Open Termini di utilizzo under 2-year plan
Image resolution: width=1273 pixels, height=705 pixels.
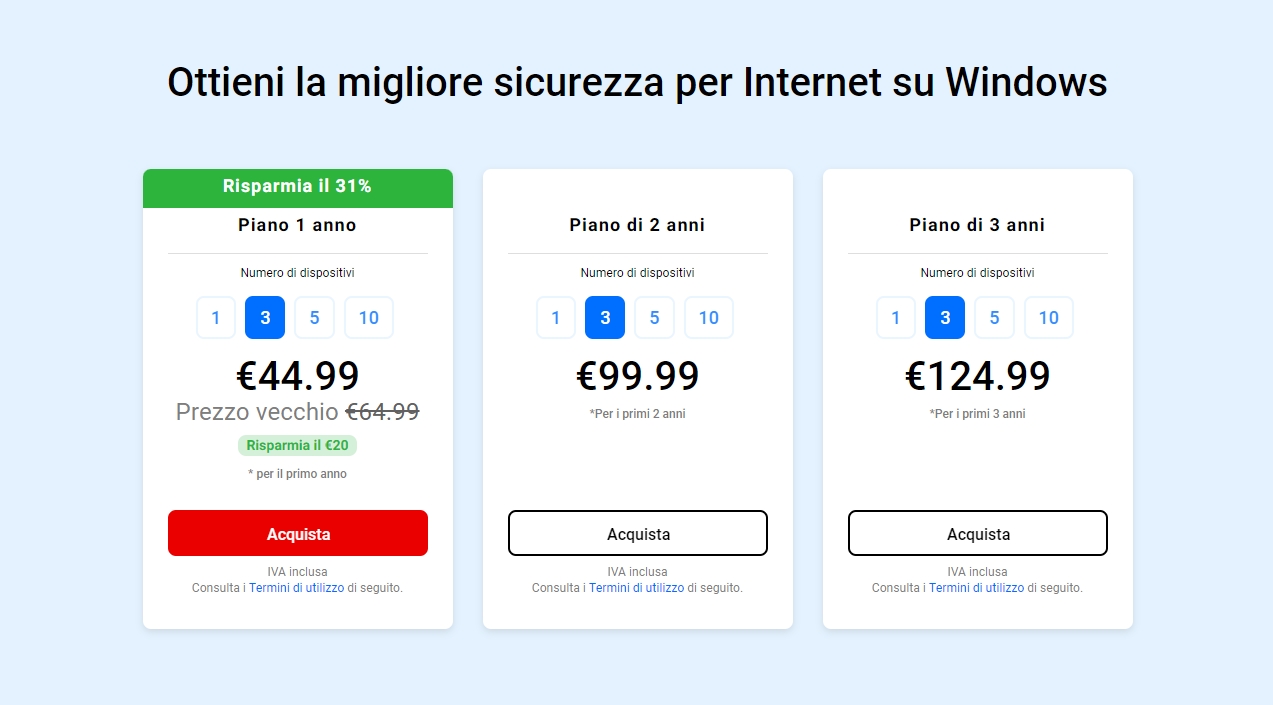[636, 588]
